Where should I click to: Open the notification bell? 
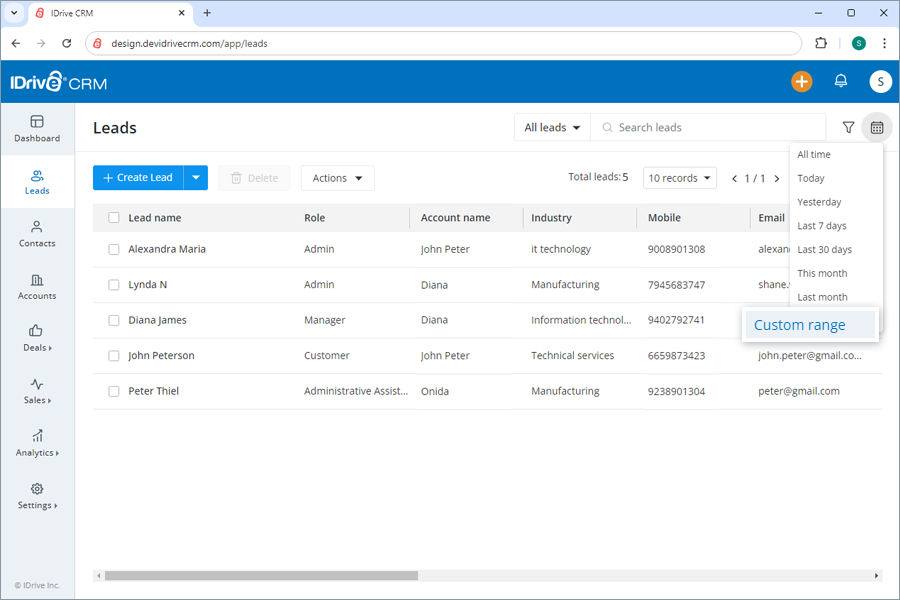pyautogui.click(x=840, y=81)
